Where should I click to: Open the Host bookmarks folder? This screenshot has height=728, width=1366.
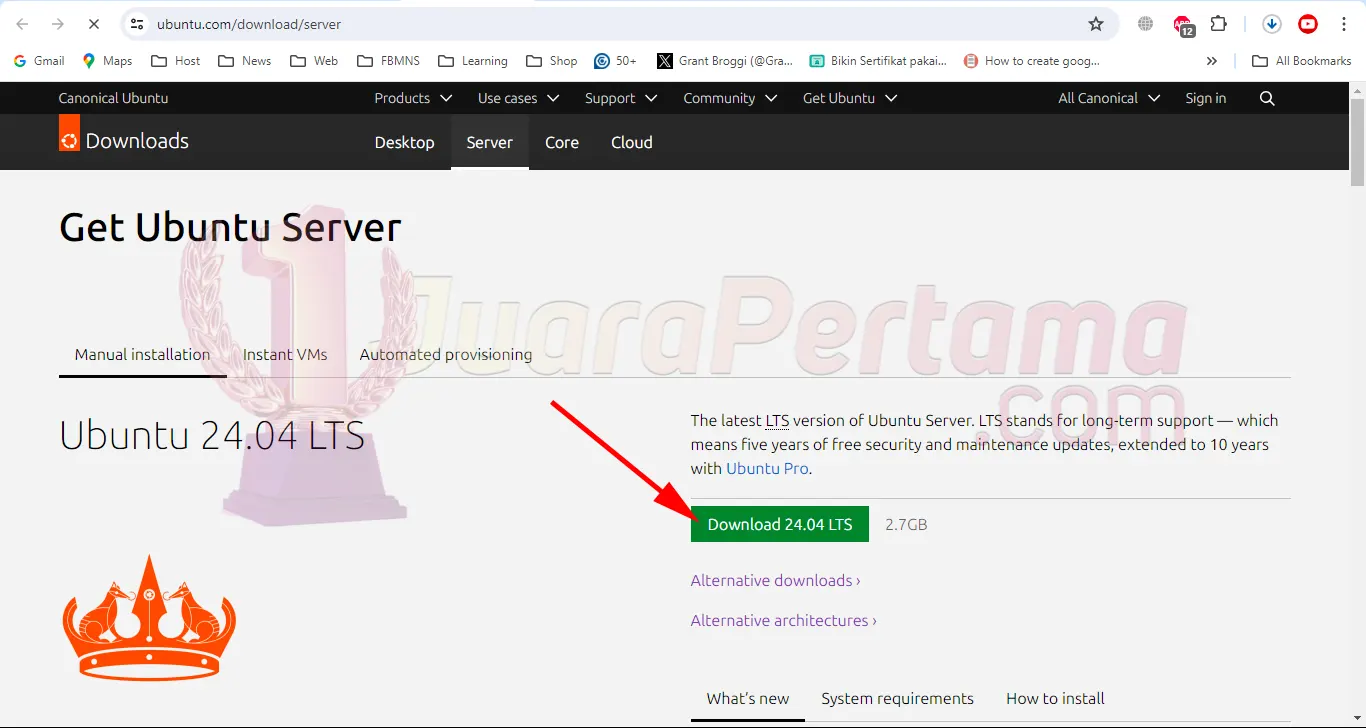click(x=176, y=61)
